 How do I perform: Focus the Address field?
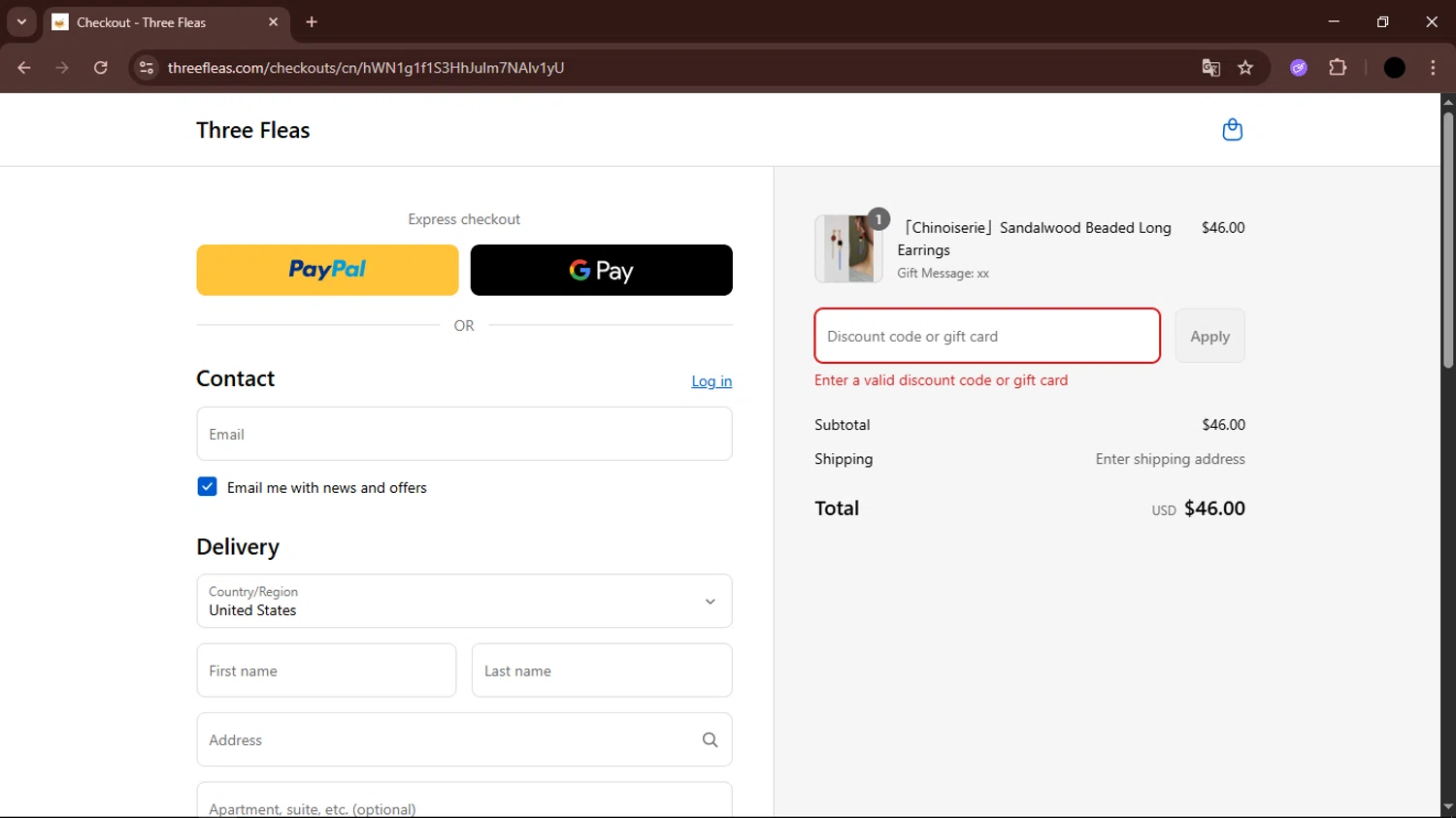tap(464, 740)
